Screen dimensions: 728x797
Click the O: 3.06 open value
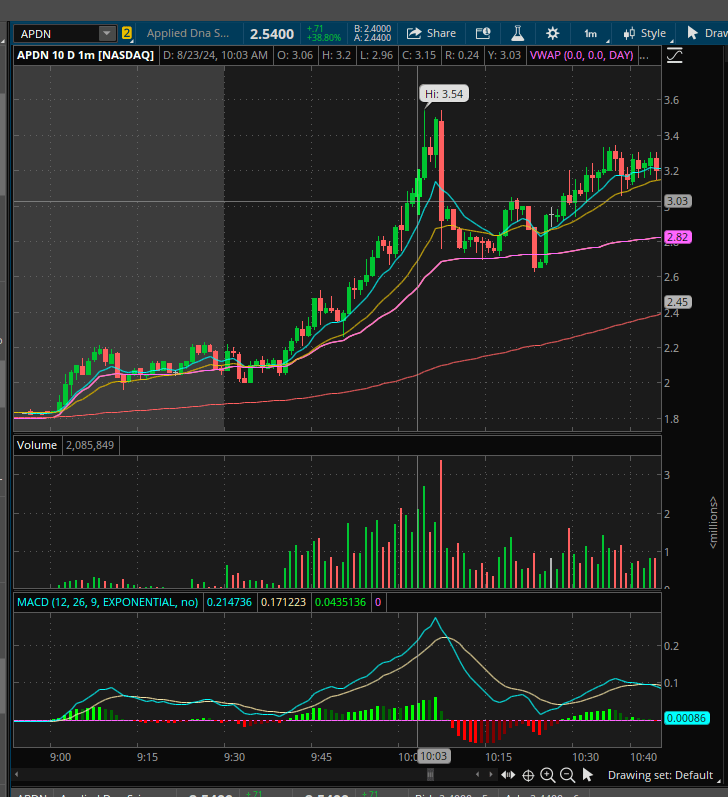click(x=295, y=55)
